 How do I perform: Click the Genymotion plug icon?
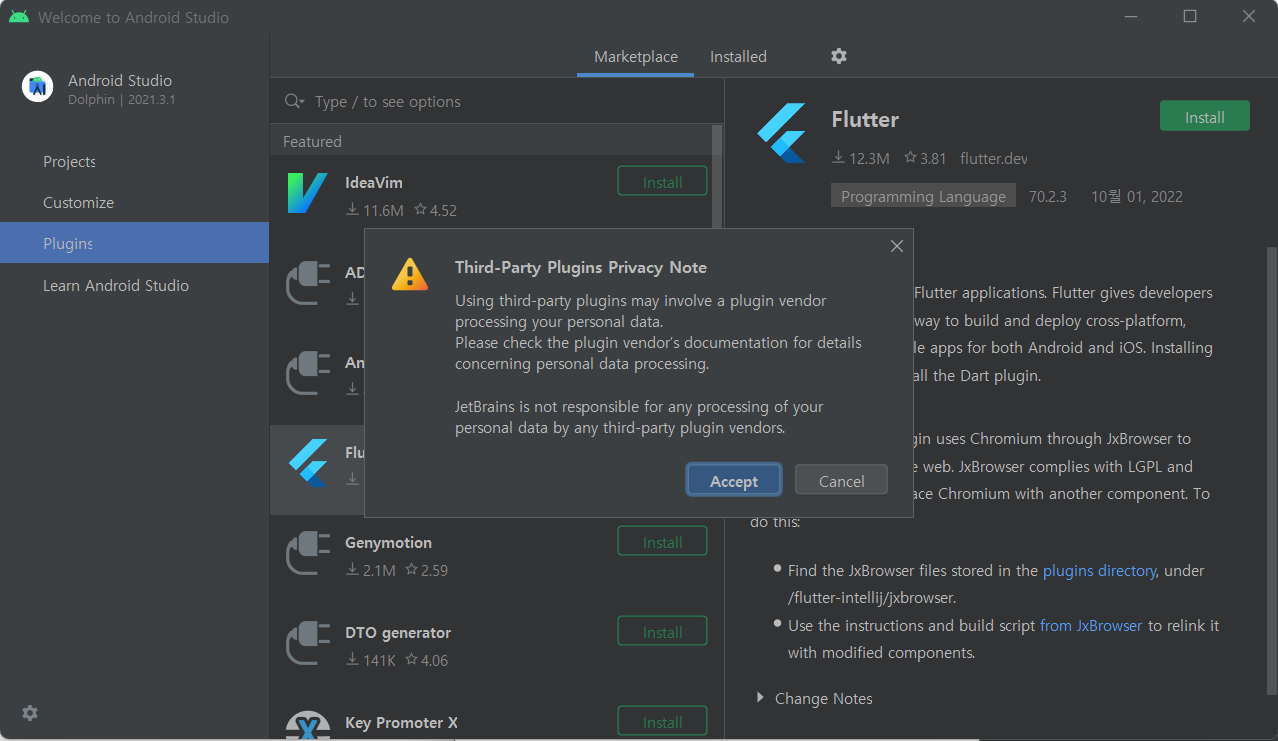pyautogui.click(x=307, y=553)
